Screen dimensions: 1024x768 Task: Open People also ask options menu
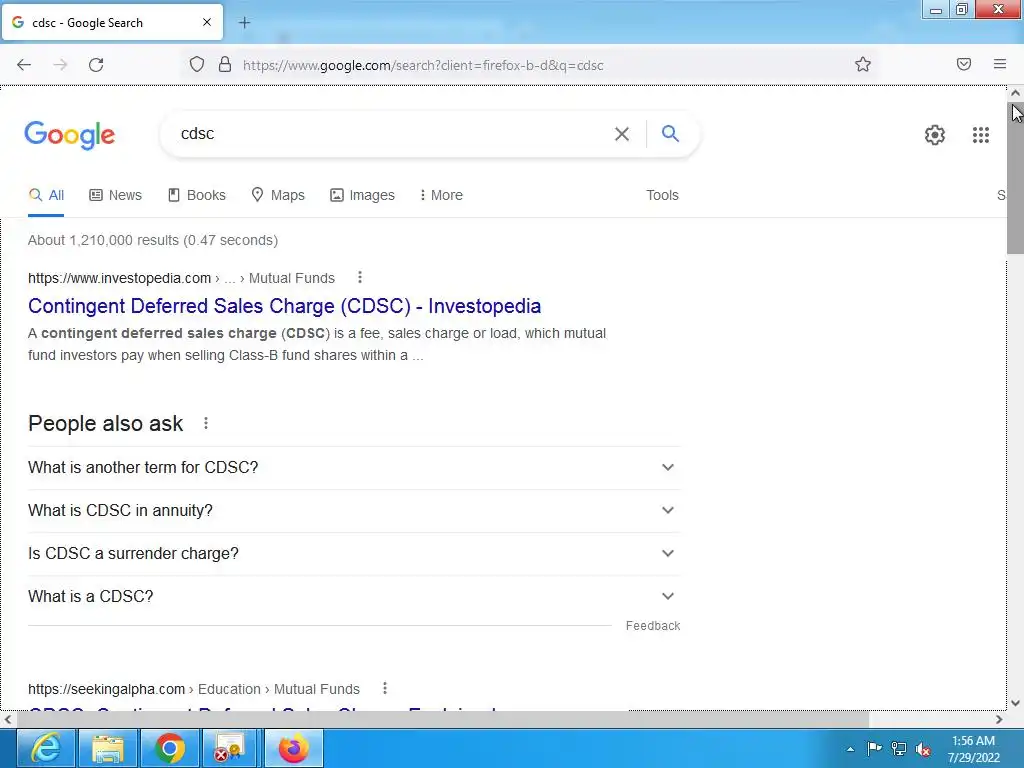click(206, 423)
